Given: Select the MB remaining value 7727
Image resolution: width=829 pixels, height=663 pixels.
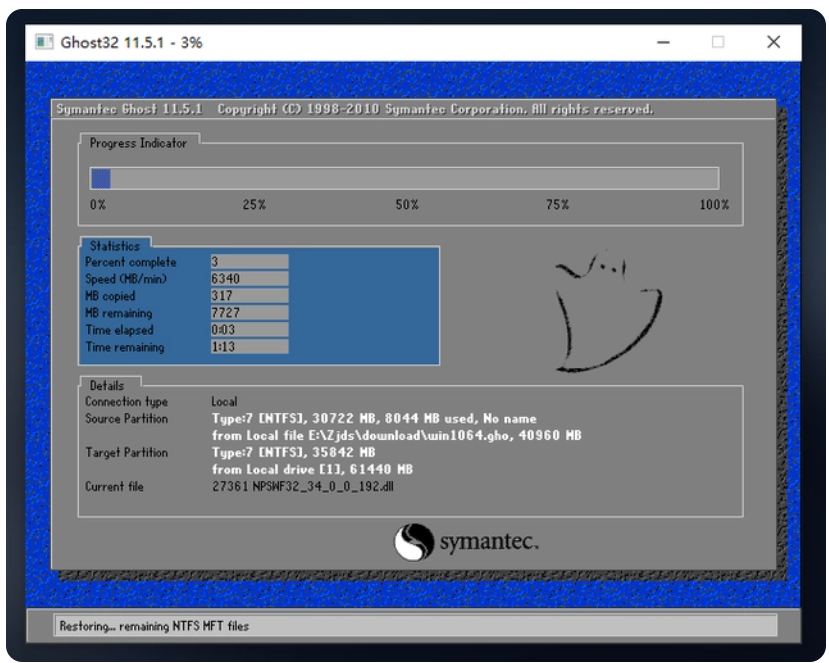Looking at the screenshot, I should [x=250, y=312].
